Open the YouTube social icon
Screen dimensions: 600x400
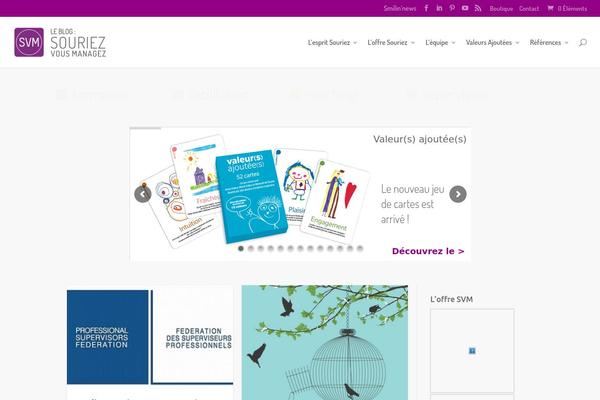(465, 8)
